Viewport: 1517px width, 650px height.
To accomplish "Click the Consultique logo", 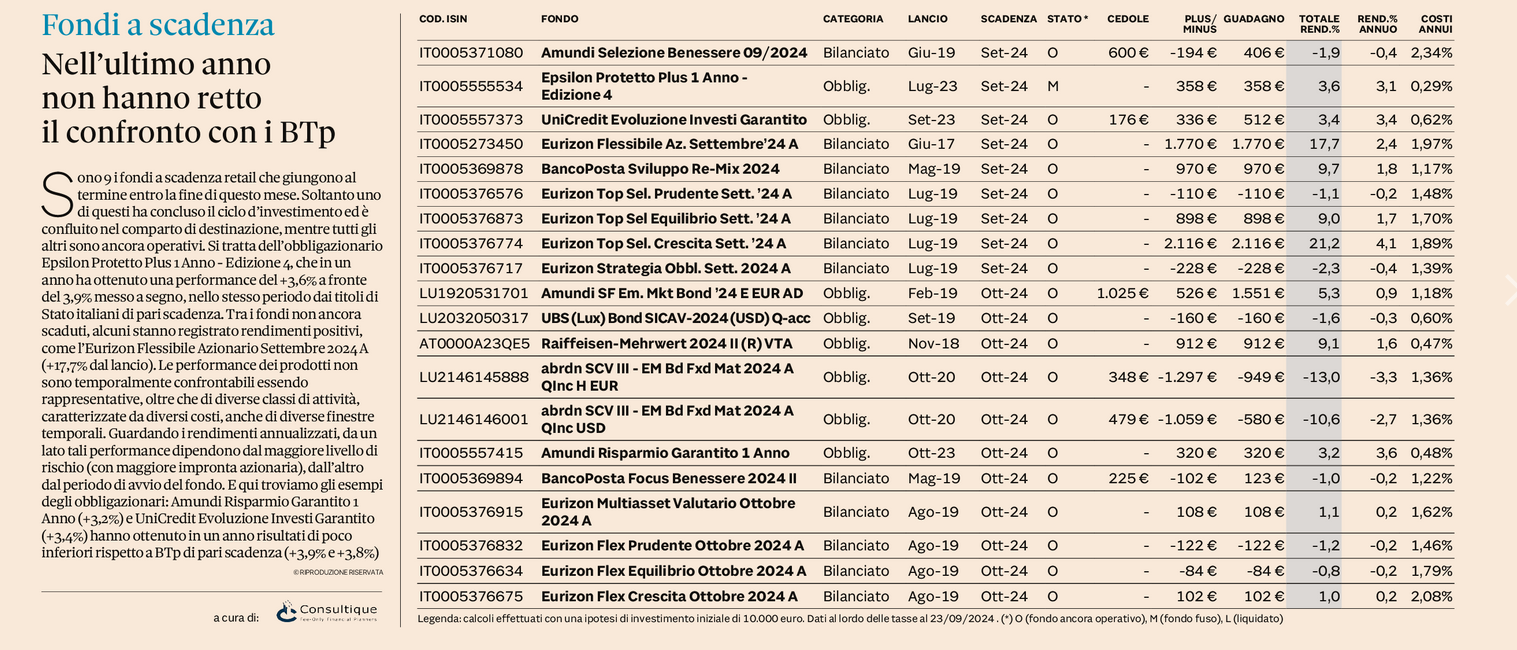I will [x=326, y=612].
